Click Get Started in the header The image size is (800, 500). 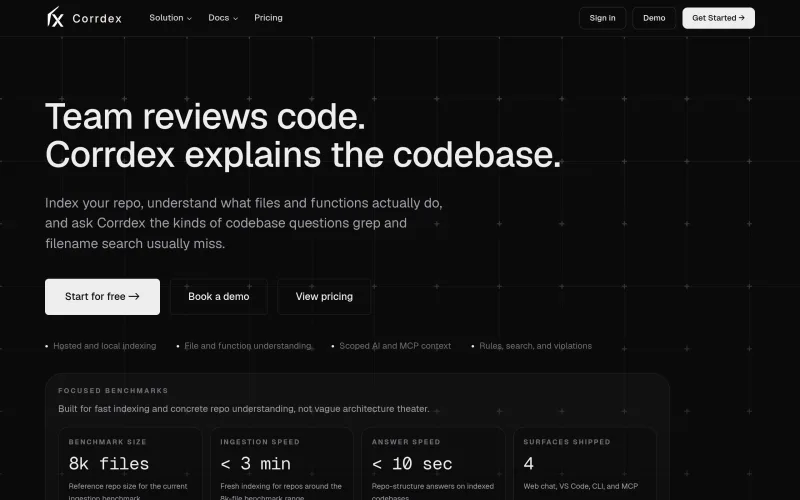[x=718, y=18]
